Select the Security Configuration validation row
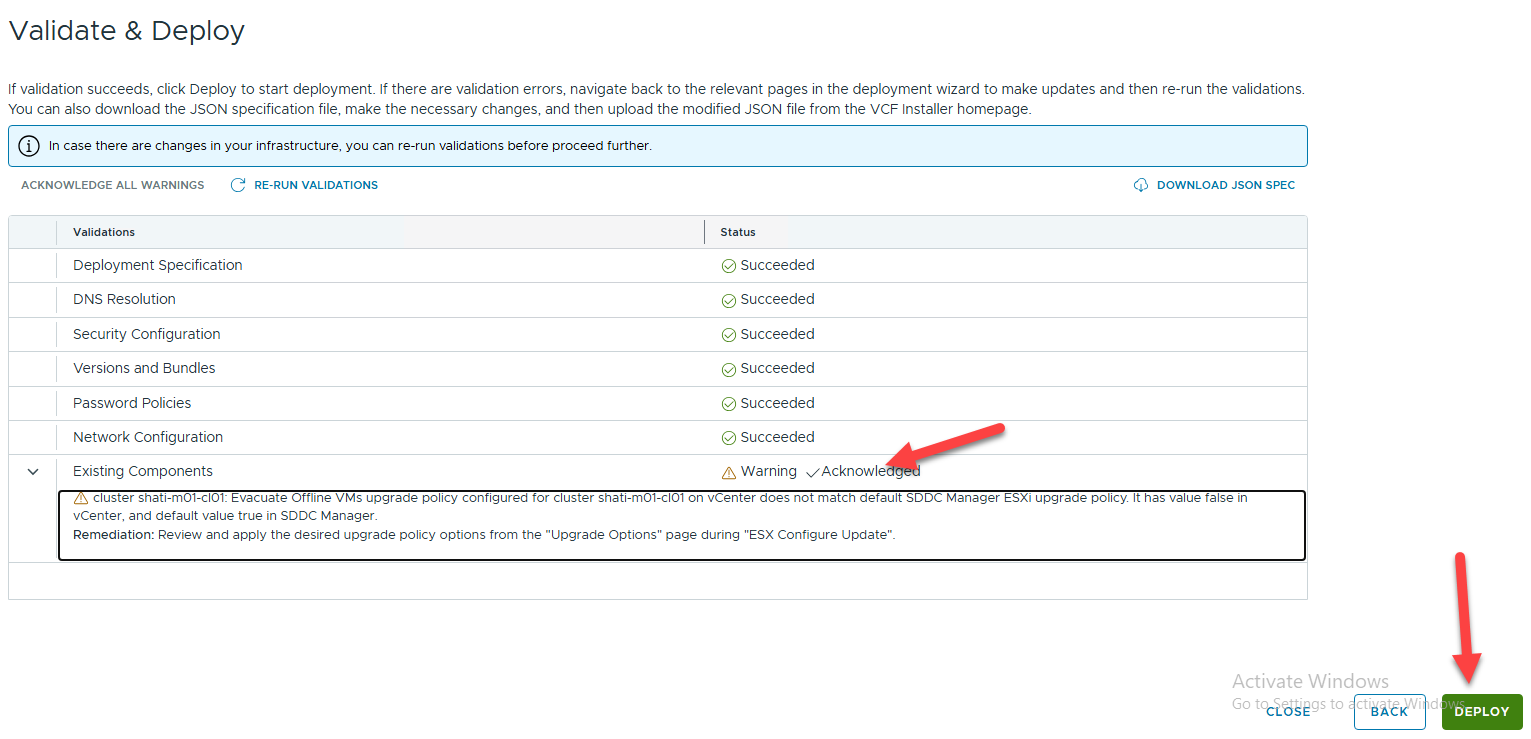Screen dimensions: 1531x739 [x=146, y=334]
